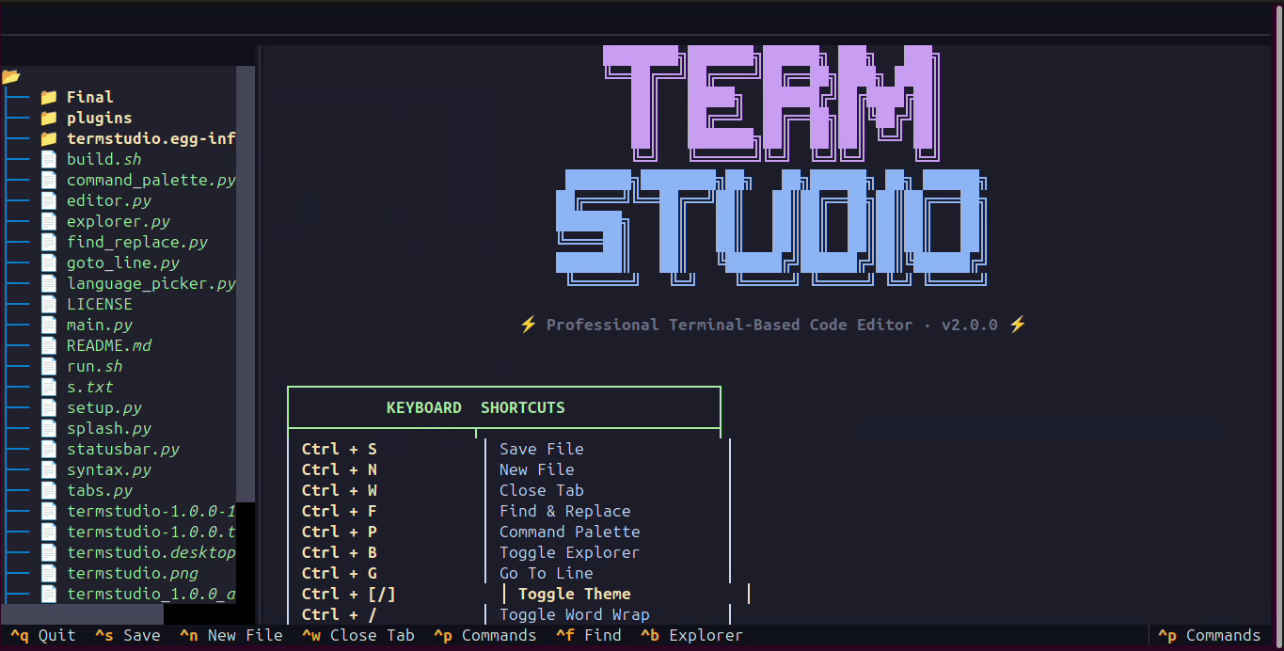Click the file icon beside main.py
Viewport: 1284px width, 651px height.
pos(48,325)
